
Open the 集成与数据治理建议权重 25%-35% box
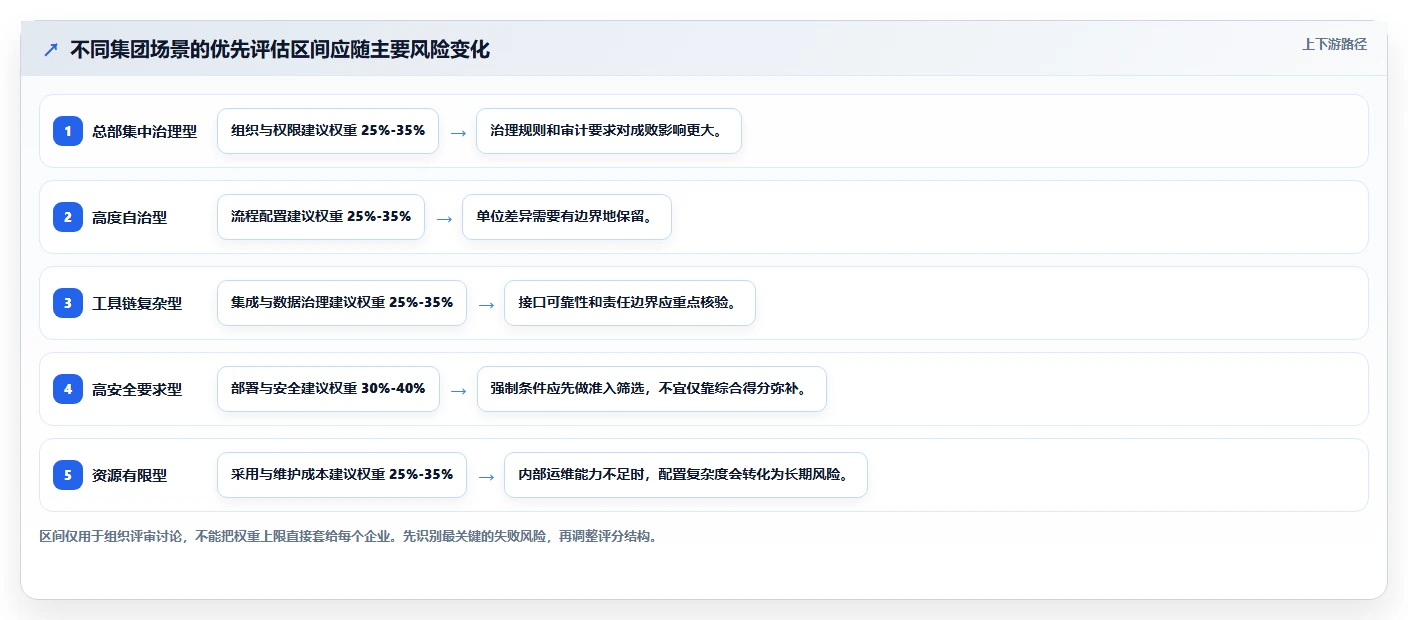coord(342,303)
